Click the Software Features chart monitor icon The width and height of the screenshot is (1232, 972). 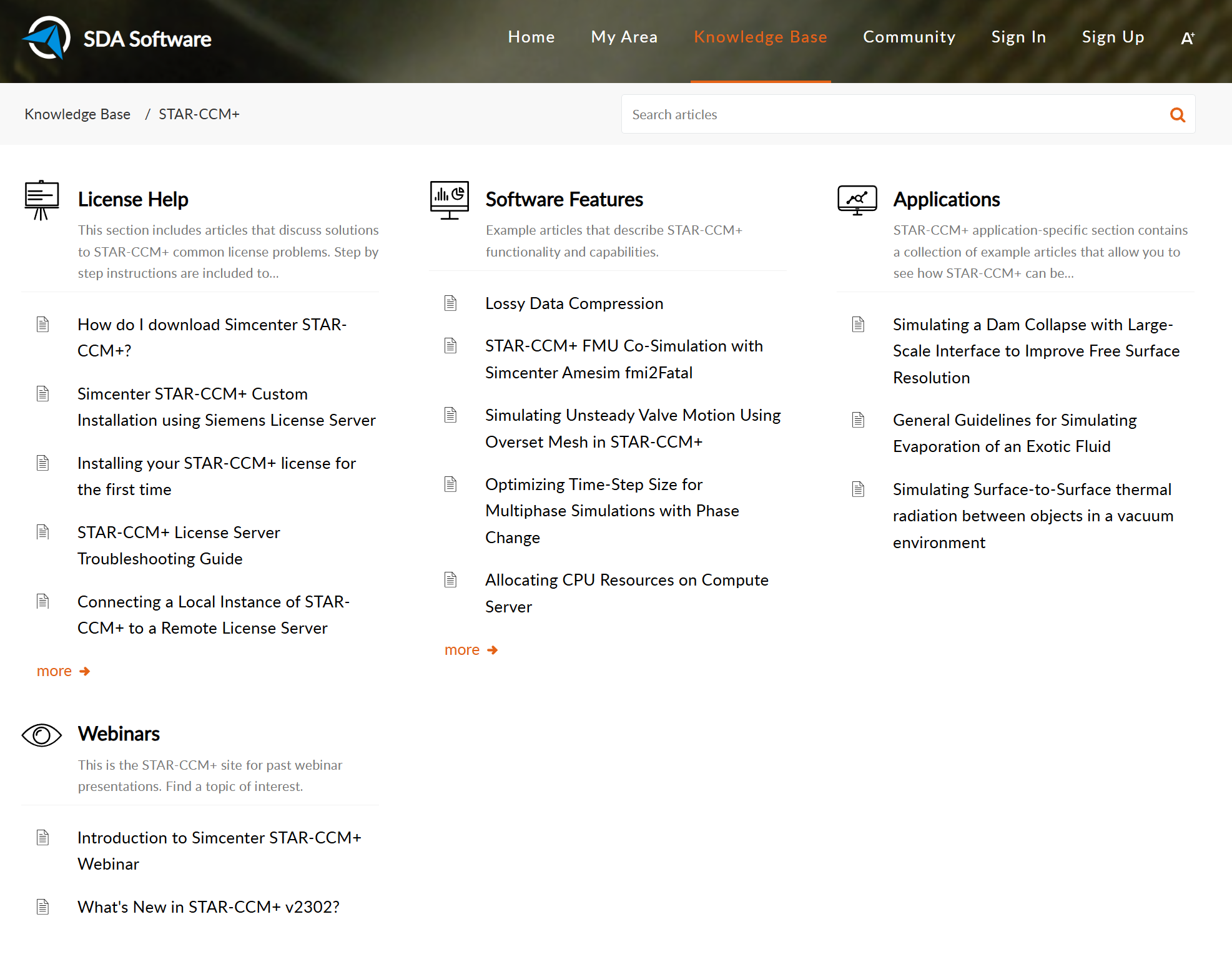coord(448,200)
